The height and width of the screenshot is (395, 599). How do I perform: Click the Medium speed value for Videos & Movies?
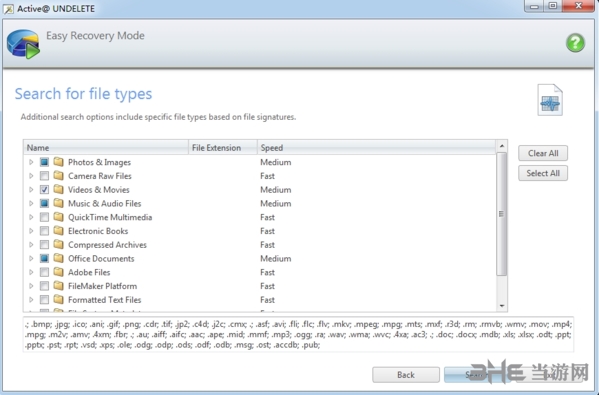(275, 189)
